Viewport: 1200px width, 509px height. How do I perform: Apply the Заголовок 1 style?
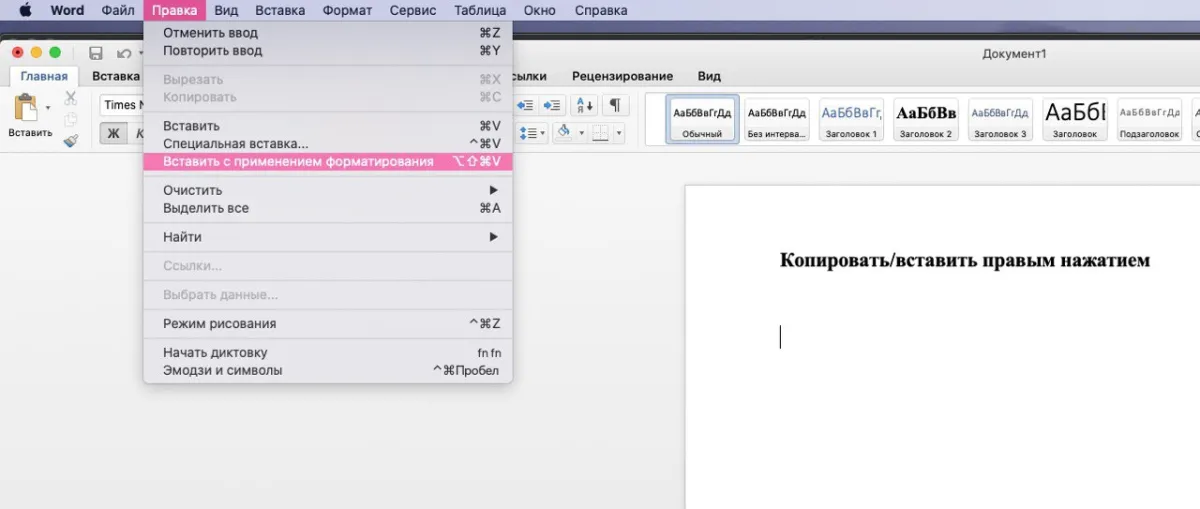click(850, 119)
